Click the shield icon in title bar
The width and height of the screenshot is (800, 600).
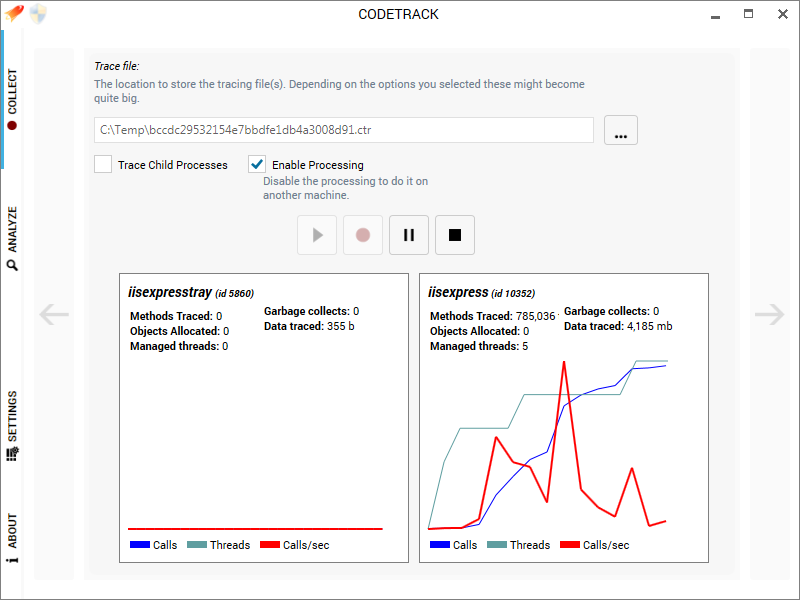38,14
